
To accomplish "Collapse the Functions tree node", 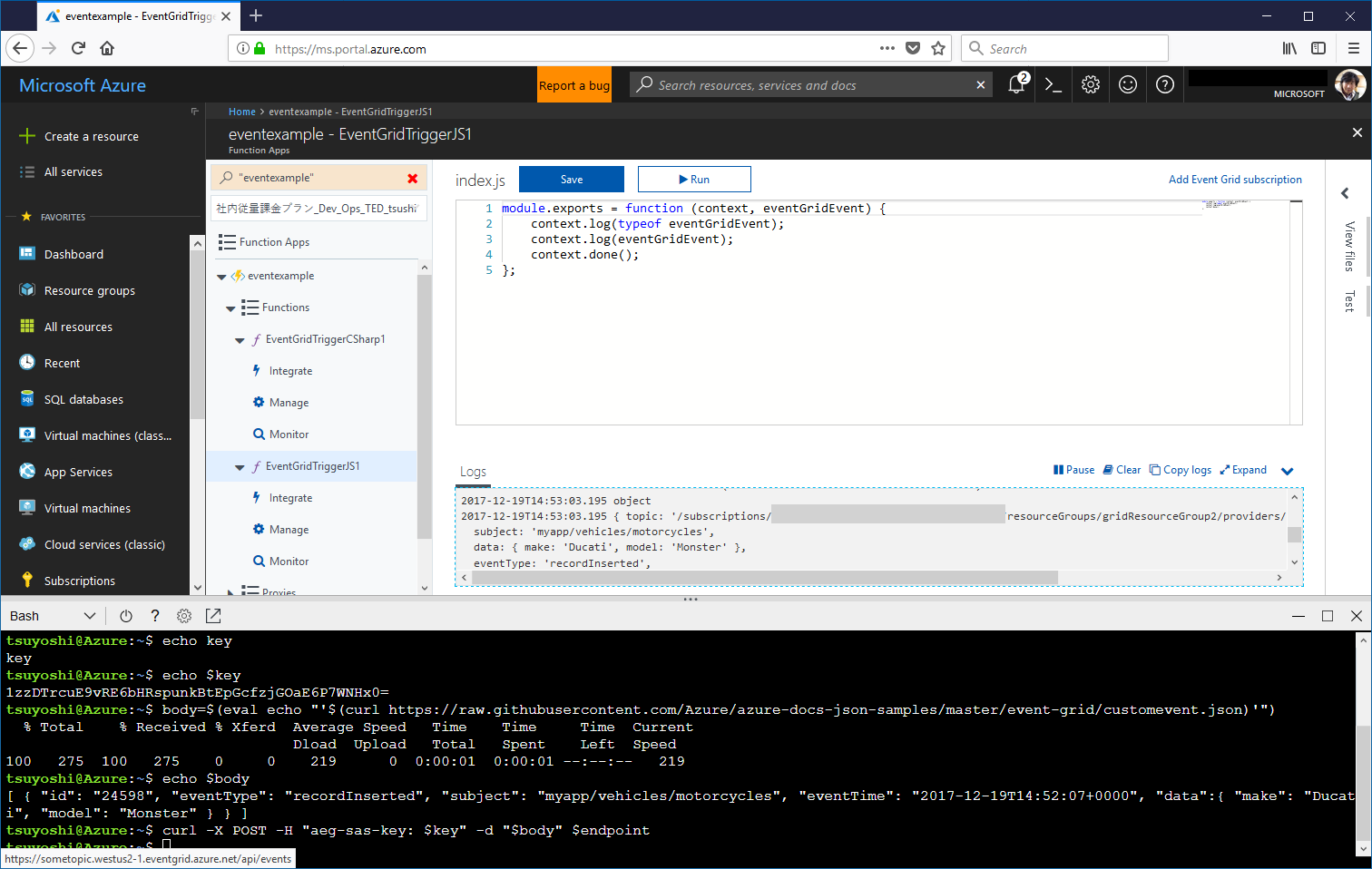I will point(230,308).
